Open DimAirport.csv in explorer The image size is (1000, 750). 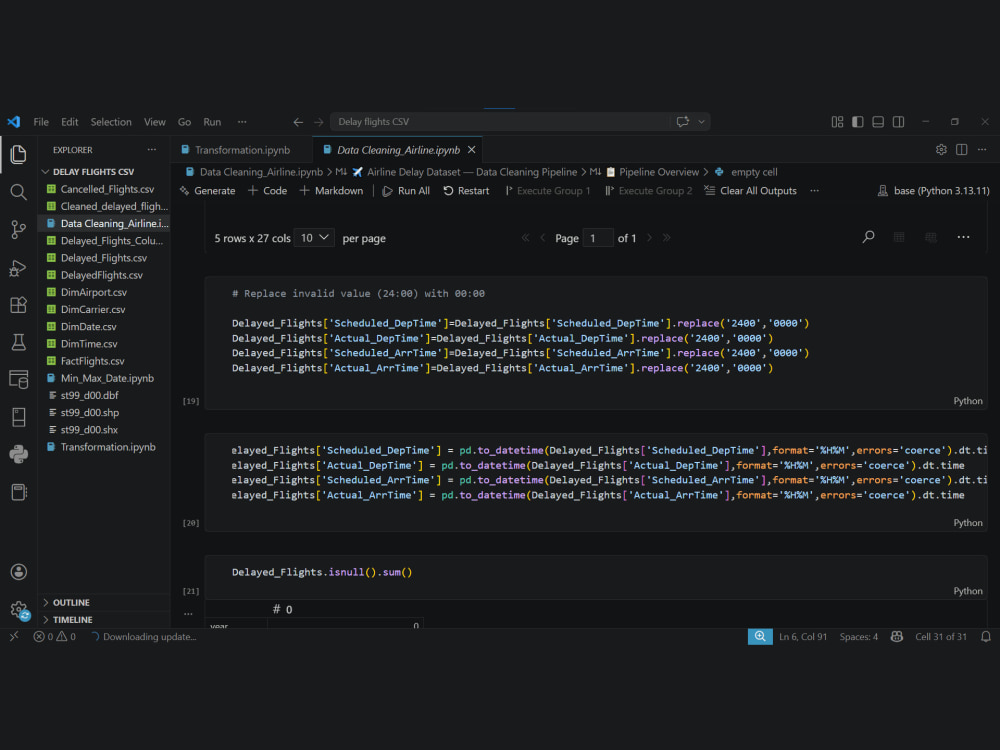94,292
